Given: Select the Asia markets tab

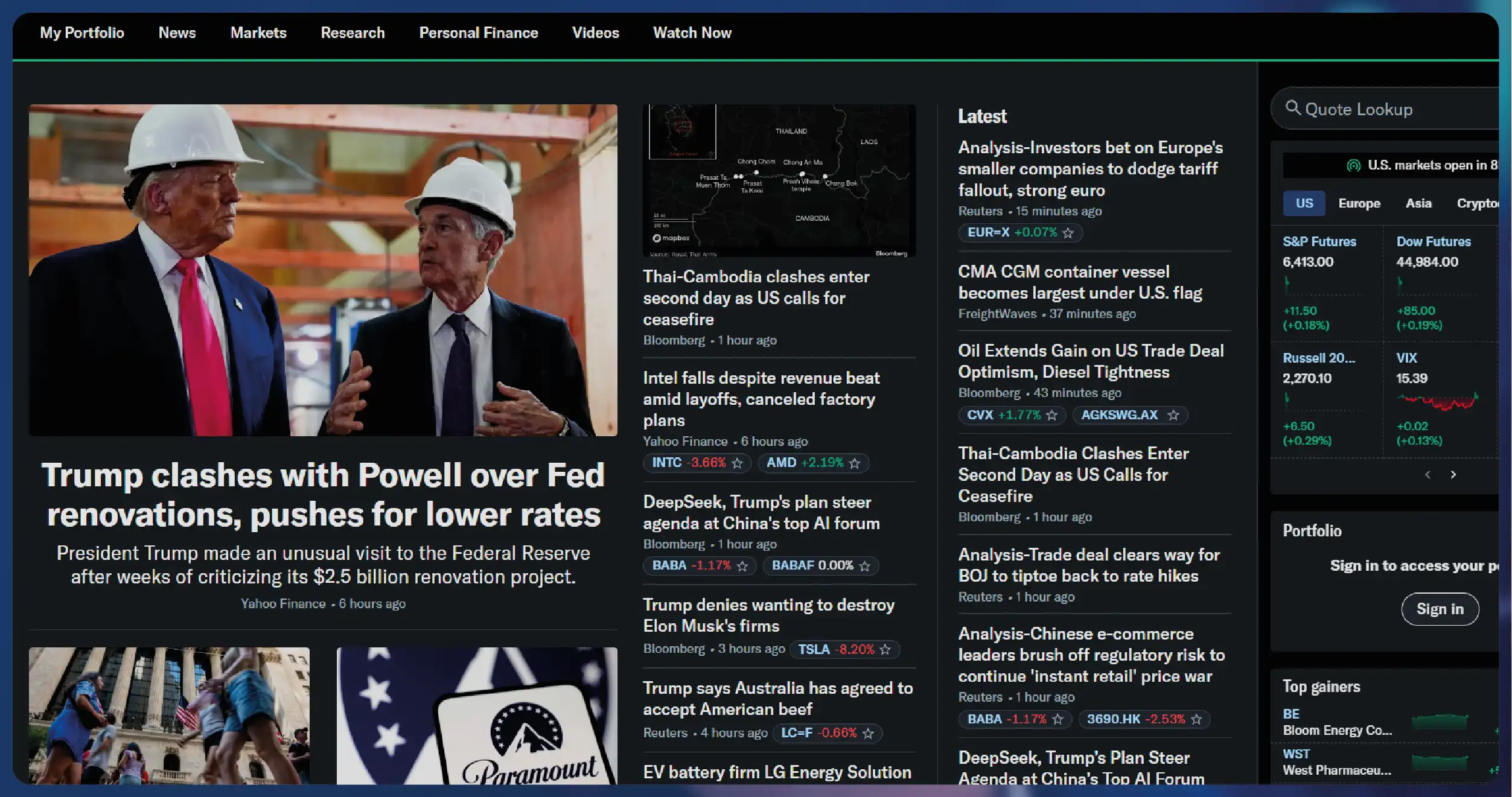Looking at the screenshot, I should point(1418,203).
